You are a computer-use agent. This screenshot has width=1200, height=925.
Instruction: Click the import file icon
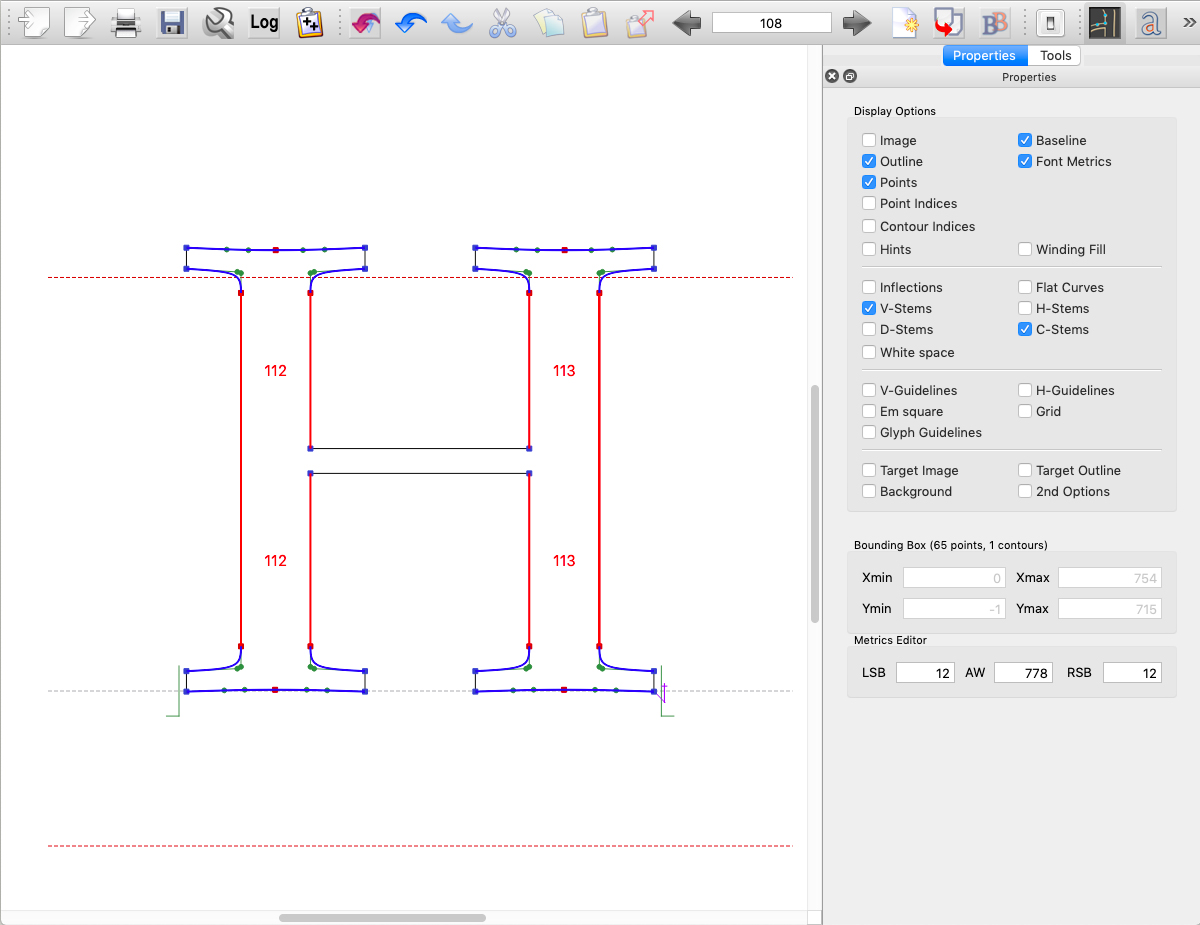[34, 22]
